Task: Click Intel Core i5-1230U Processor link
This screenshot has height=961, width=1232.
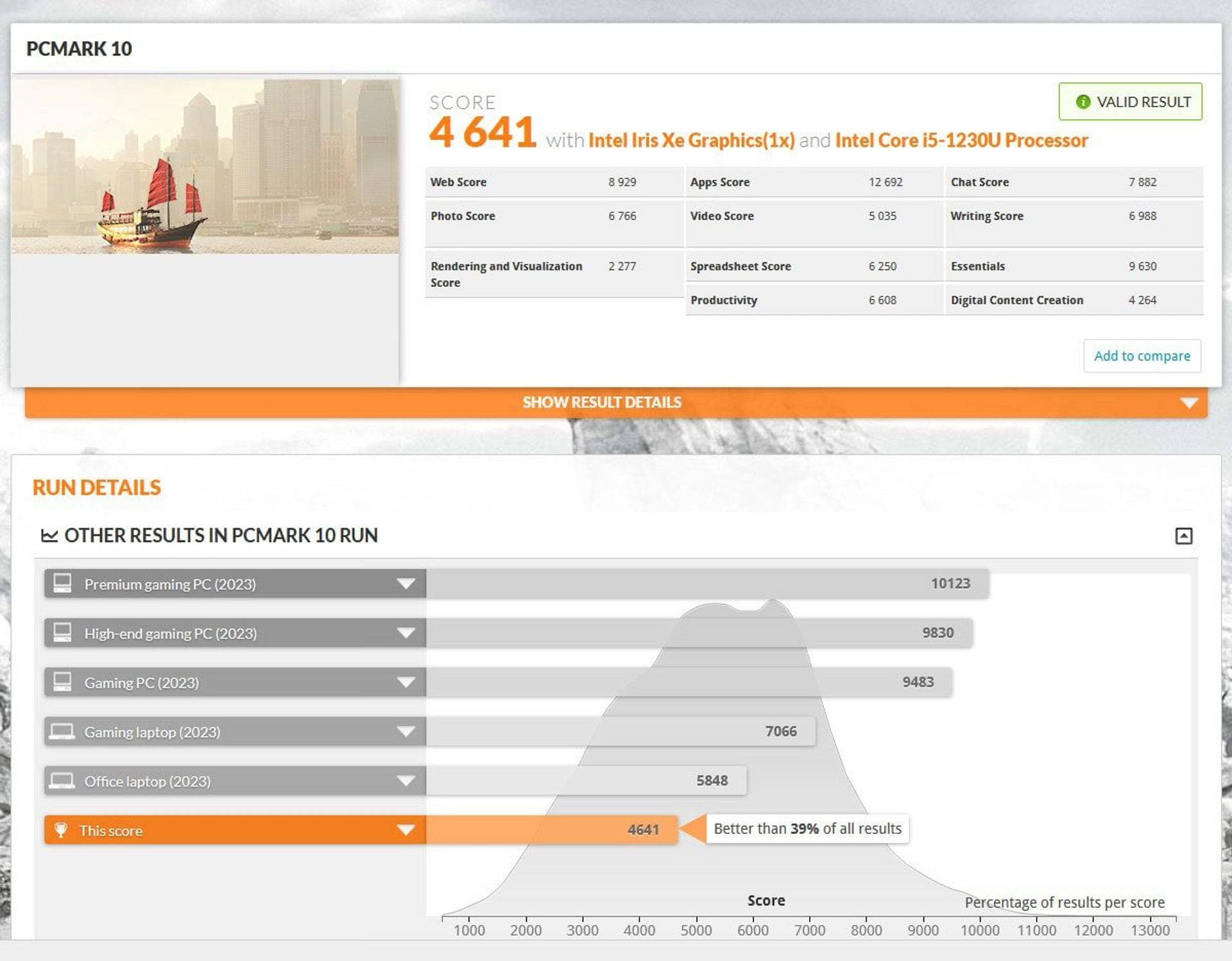Action: pos(961,140)
